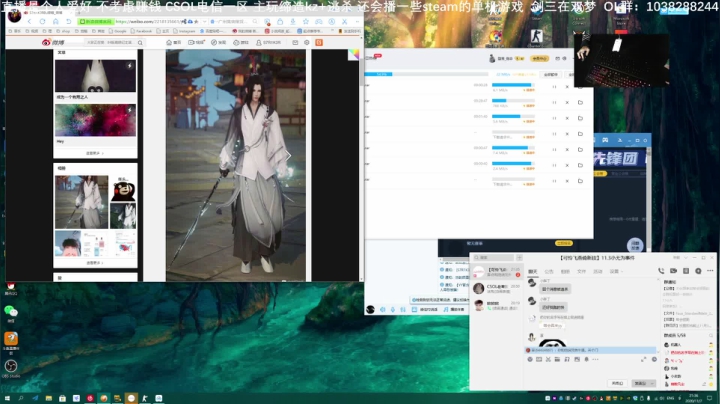Switch to QQ group Album tab
The image size is (720, 404).
pyautogui.click(x=565, y=271)
